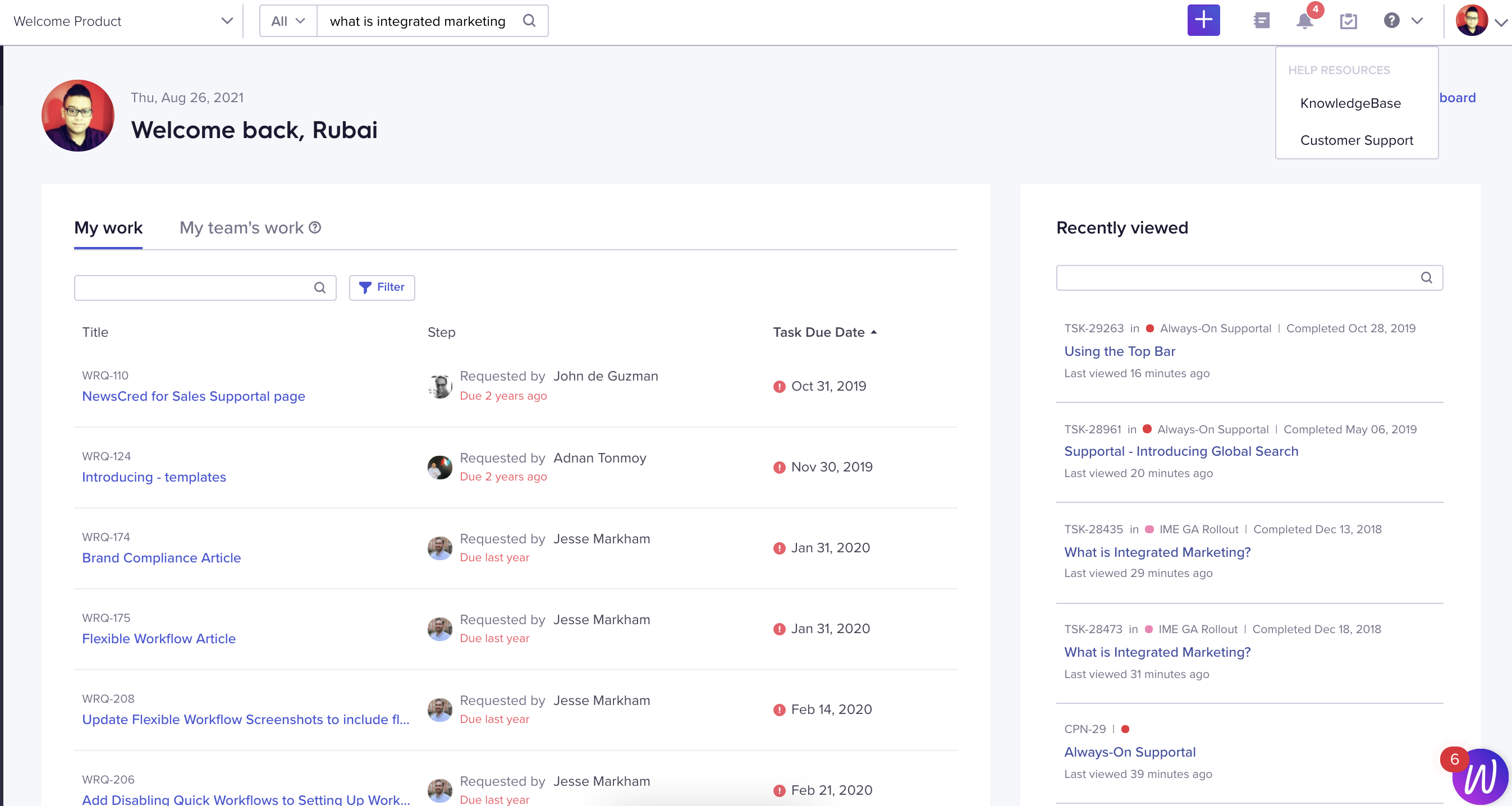The height and width of the screenshot is (806, 1512).
Task: Click Due 2 years ago under John de Guzman
Action: (503, 396)
